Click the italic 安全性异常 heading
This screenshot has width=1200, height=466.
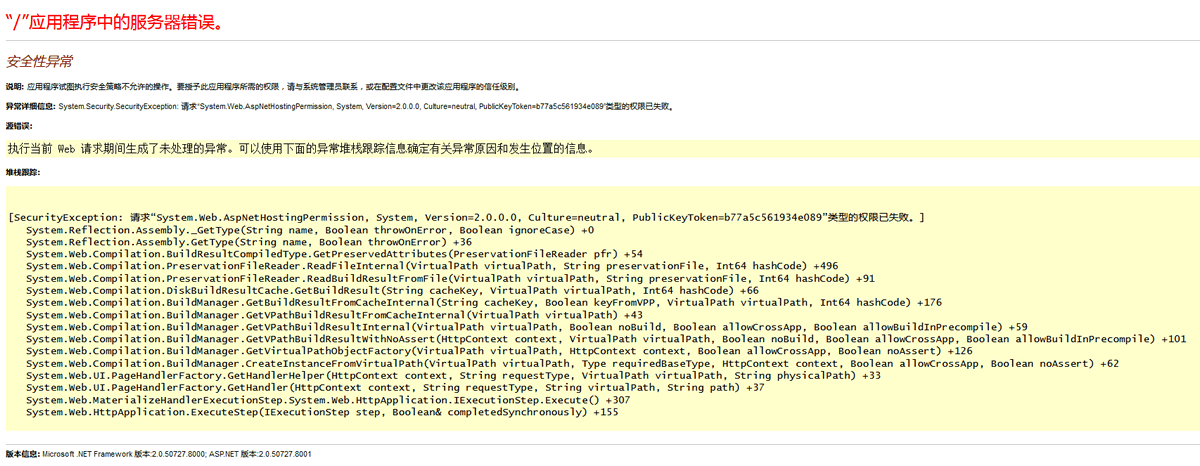click(39, 62)
